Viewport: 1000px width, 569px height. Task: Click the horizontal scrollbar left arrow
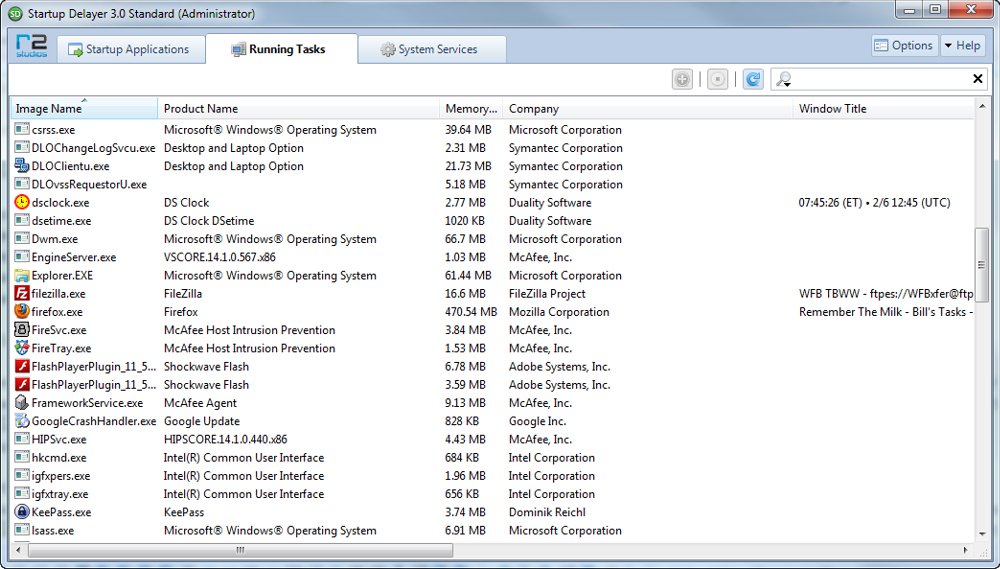pyautogui.click(x=19, y=550)
